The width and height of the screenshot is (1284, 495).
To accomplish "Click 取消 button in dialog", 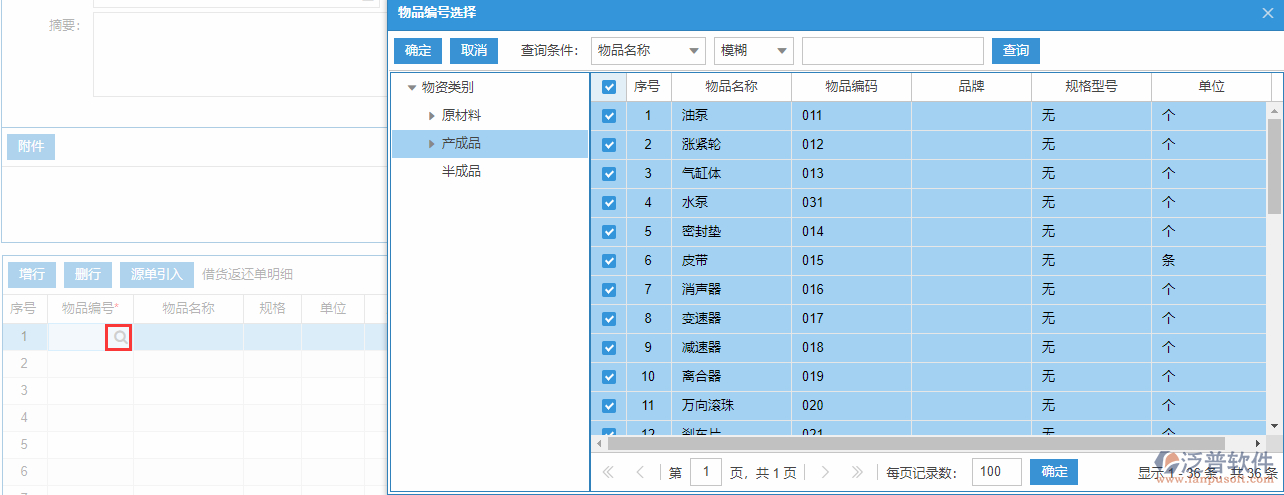I will point(474,51).
